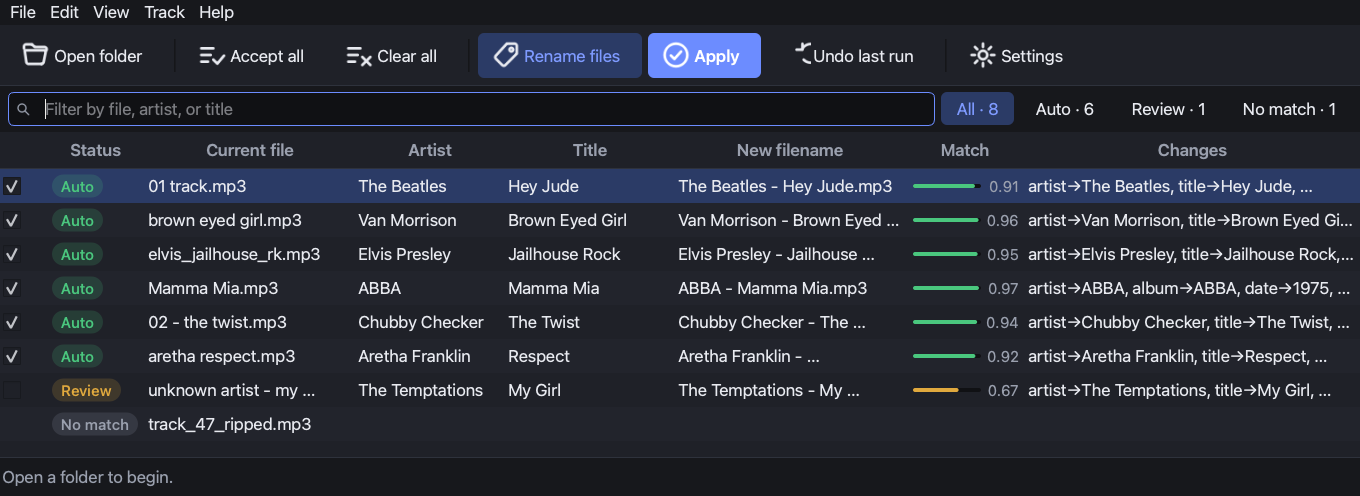Viewport: 1360px width, 496px height.
Task: Open the File menu
Action: click(23, 12)
